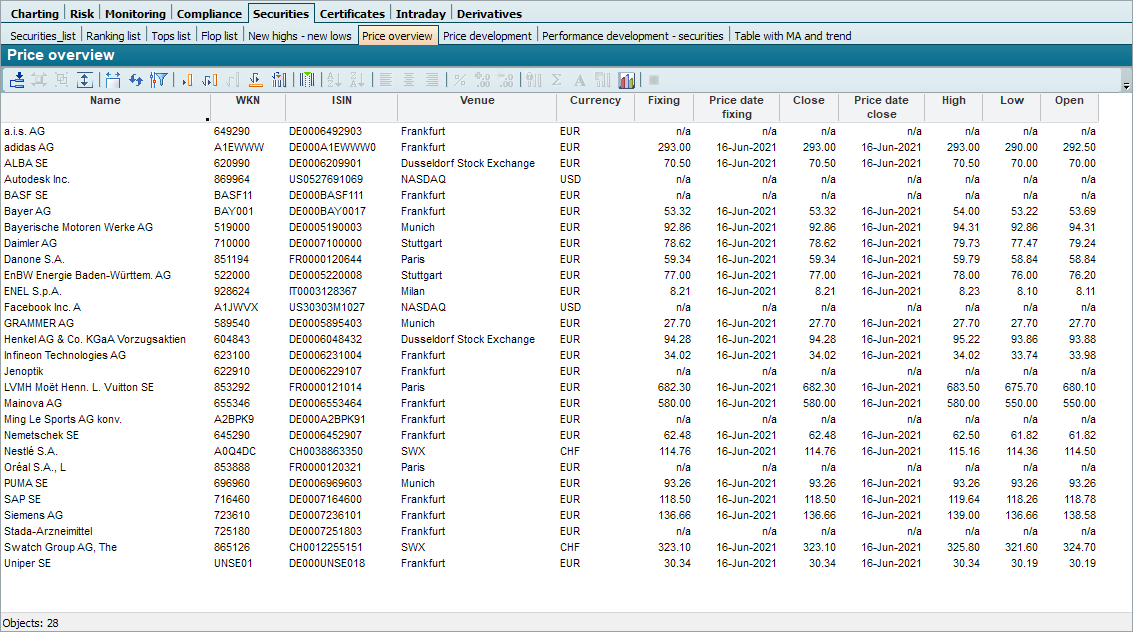Click the fit row height icon
This screenshot has height=632, width=1133.
85,80
